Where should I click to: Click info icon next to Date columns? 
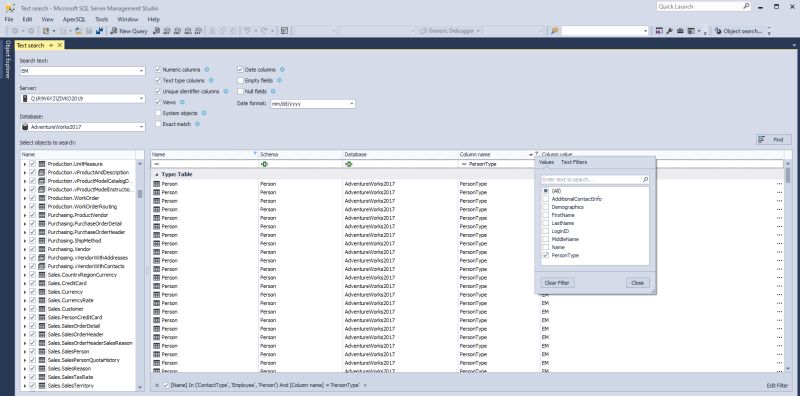coord(282,69)
